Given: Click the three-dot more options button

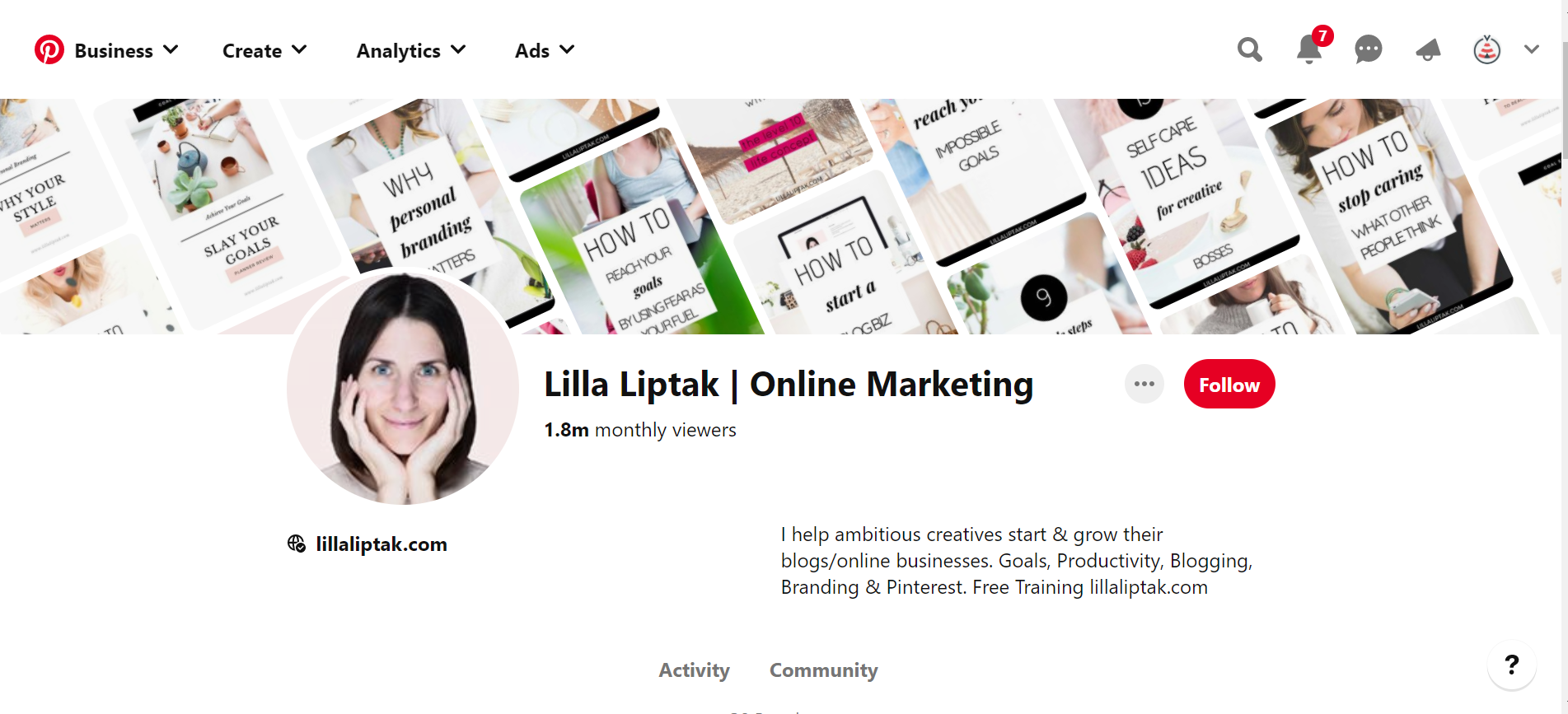Looking at the screenshot, I should (x=1144, y=384).
